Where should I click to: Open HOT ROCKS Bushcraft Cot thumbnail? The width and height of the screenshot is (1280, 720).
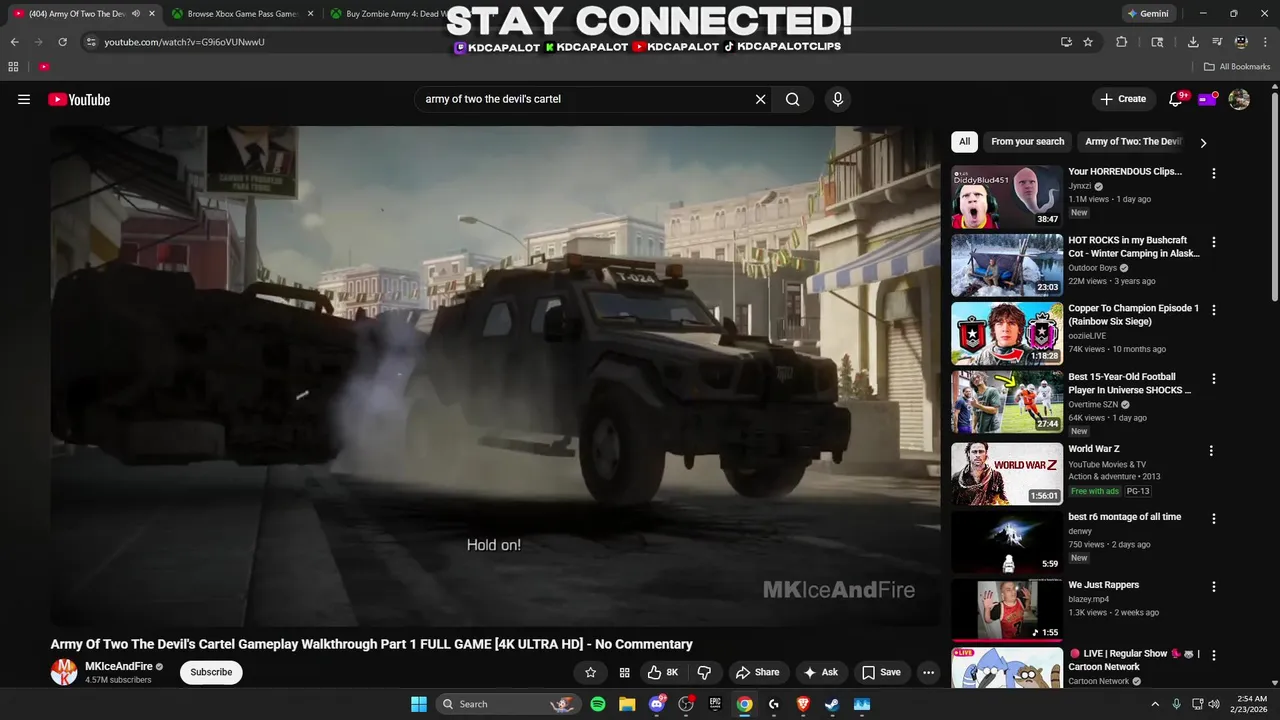[x=1007, y=265]
